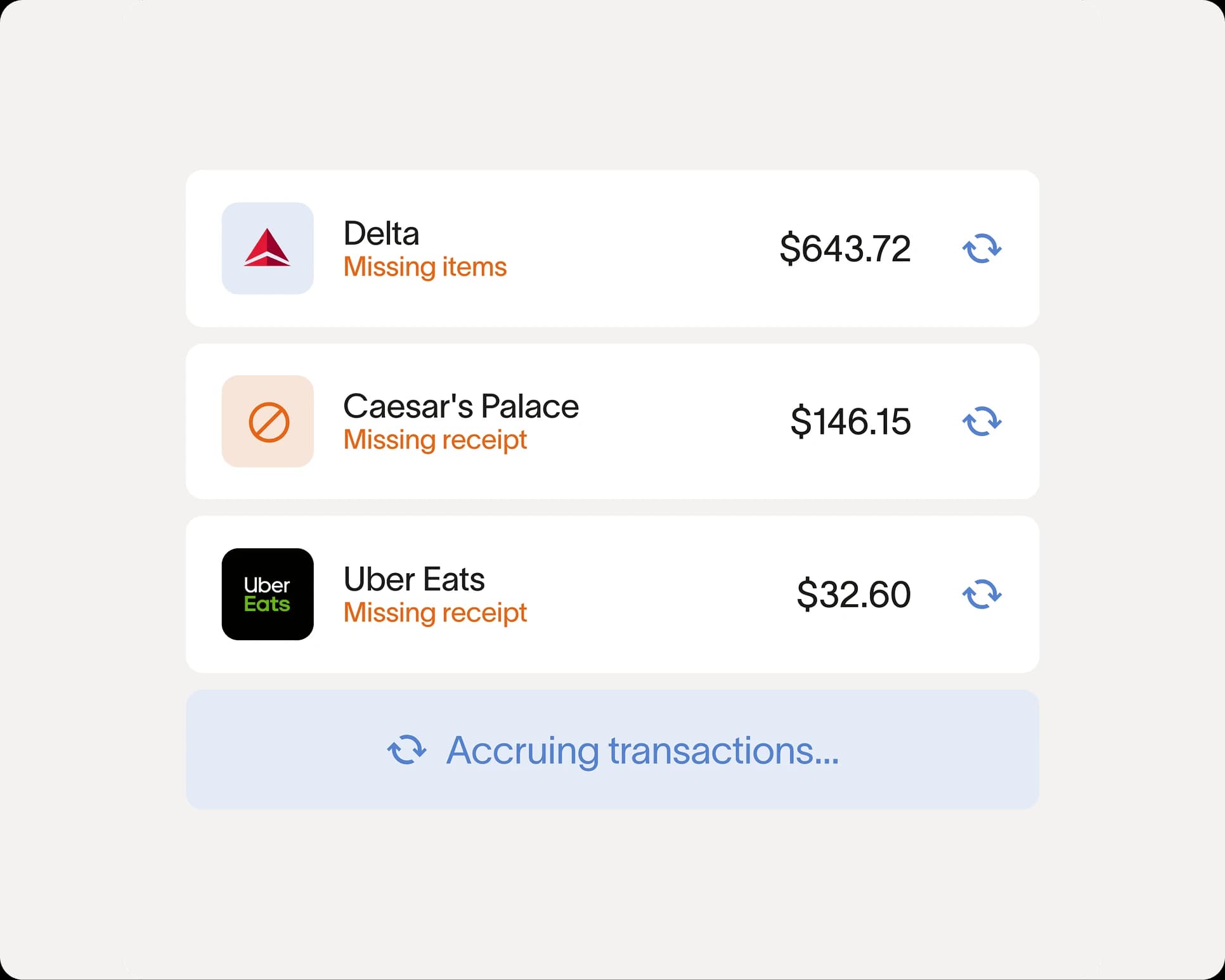The image size is (1225, 980).
Task: Select the Caesar's Palace merchant name
Action: pyautogui.click(x=460, y=406)
